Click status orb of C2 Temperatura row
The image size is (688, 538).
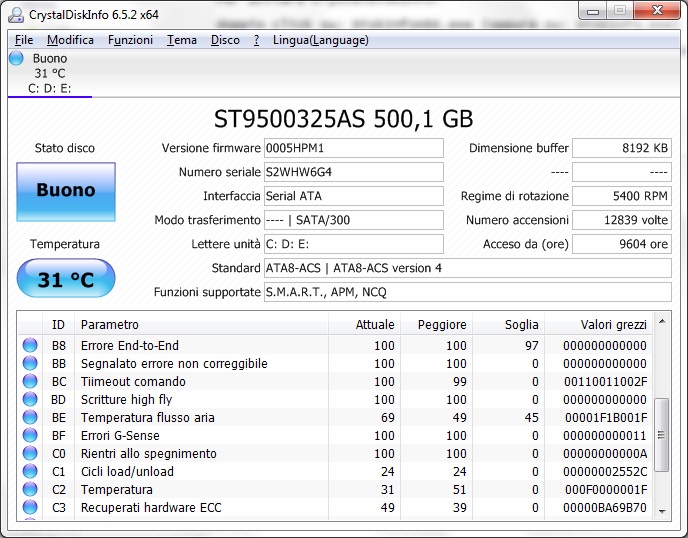click(x=30, y=489)
